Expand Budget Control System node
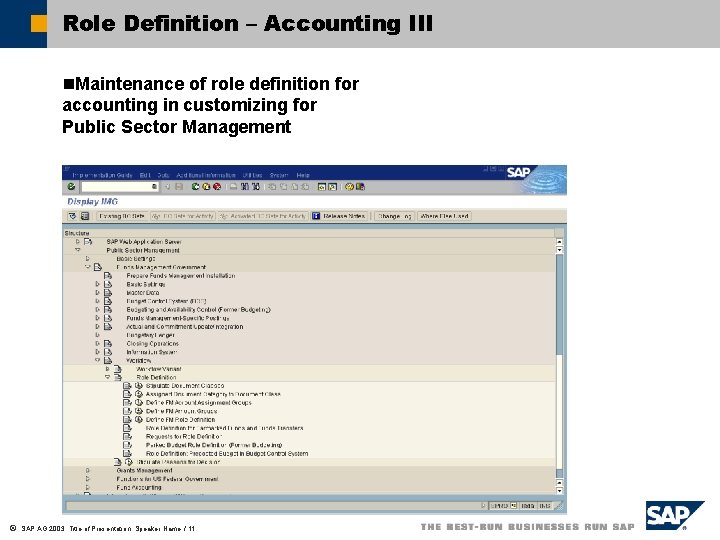The height and width of the screenshot is (540, 720). pos(97,301)
